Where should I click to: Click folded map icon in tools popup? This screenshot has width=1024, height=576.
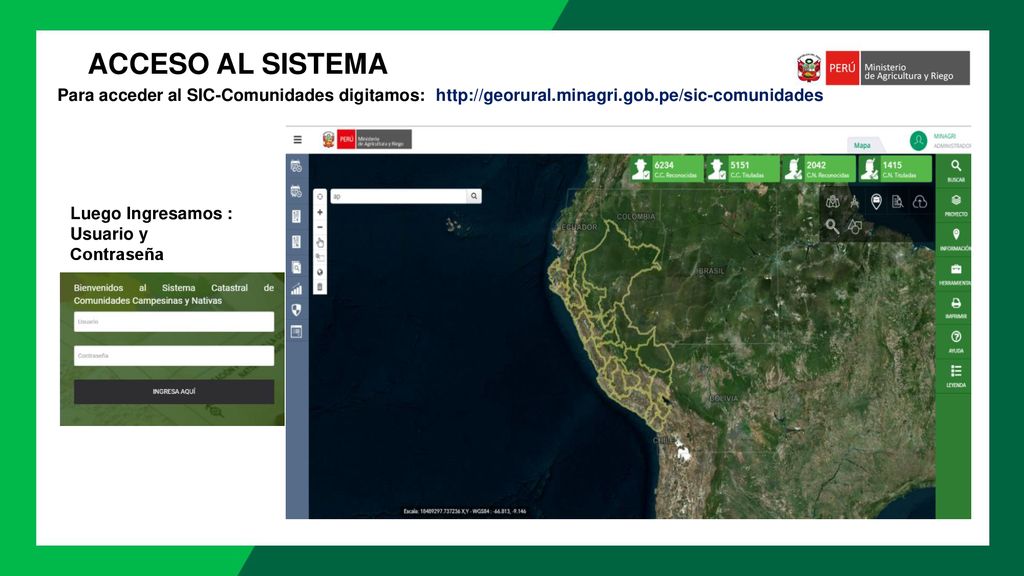(x=833, y=202)
